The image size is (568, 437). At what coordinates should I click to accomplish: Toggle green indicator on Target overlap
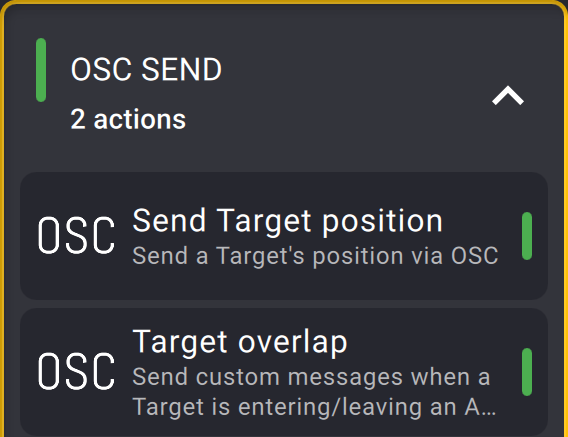(527, 372)
